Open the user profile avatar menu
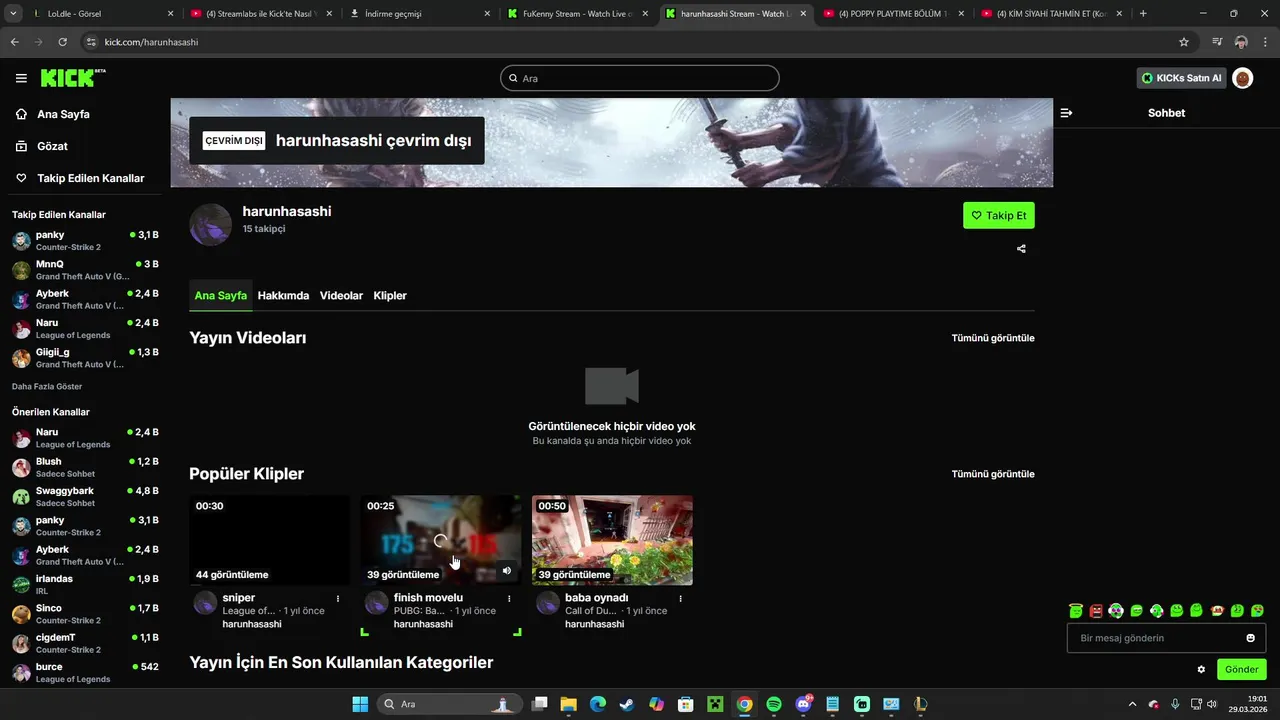 (x=1243, y=78)
